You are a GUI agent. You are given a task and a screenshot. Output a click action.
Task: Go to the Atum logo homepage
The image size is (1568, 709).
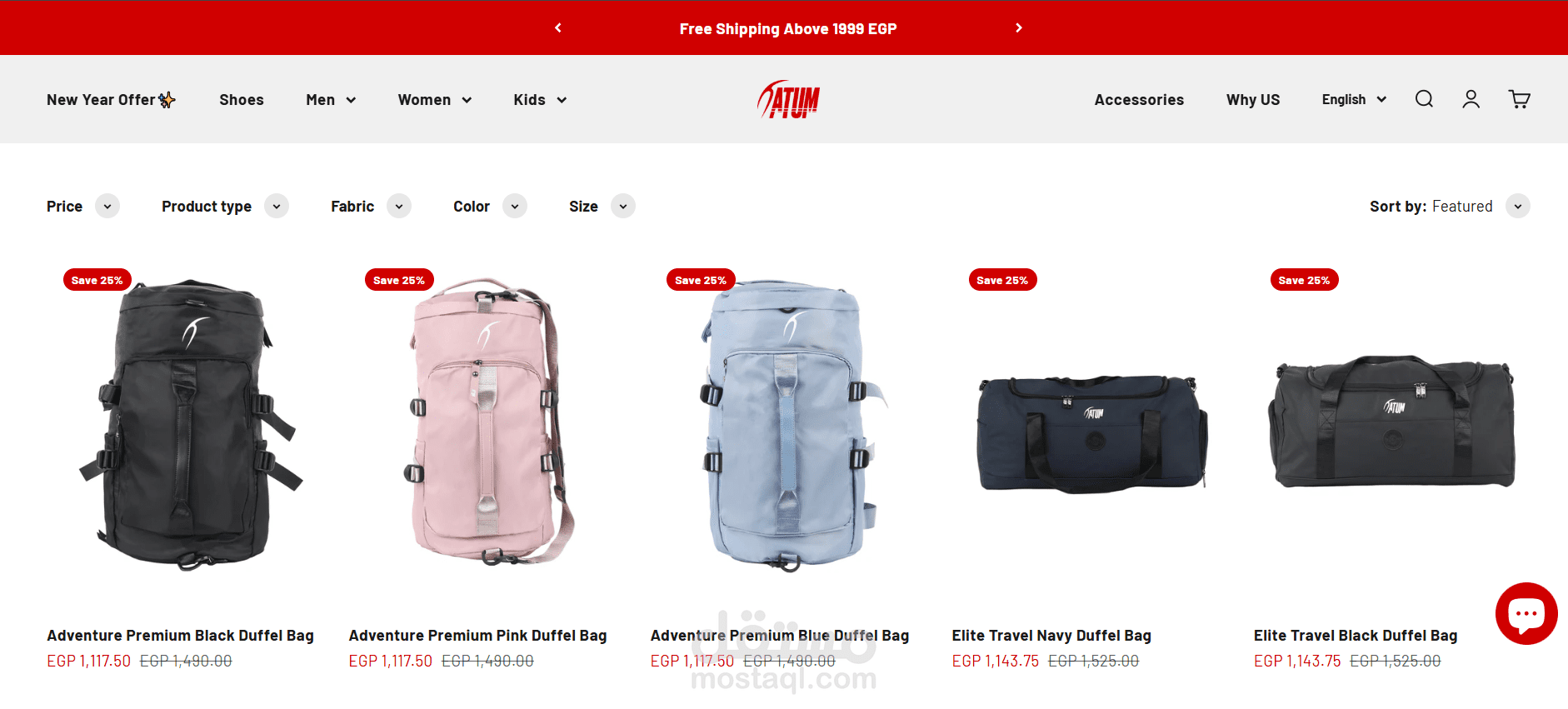pyautogui.click(x=788, y=99)
